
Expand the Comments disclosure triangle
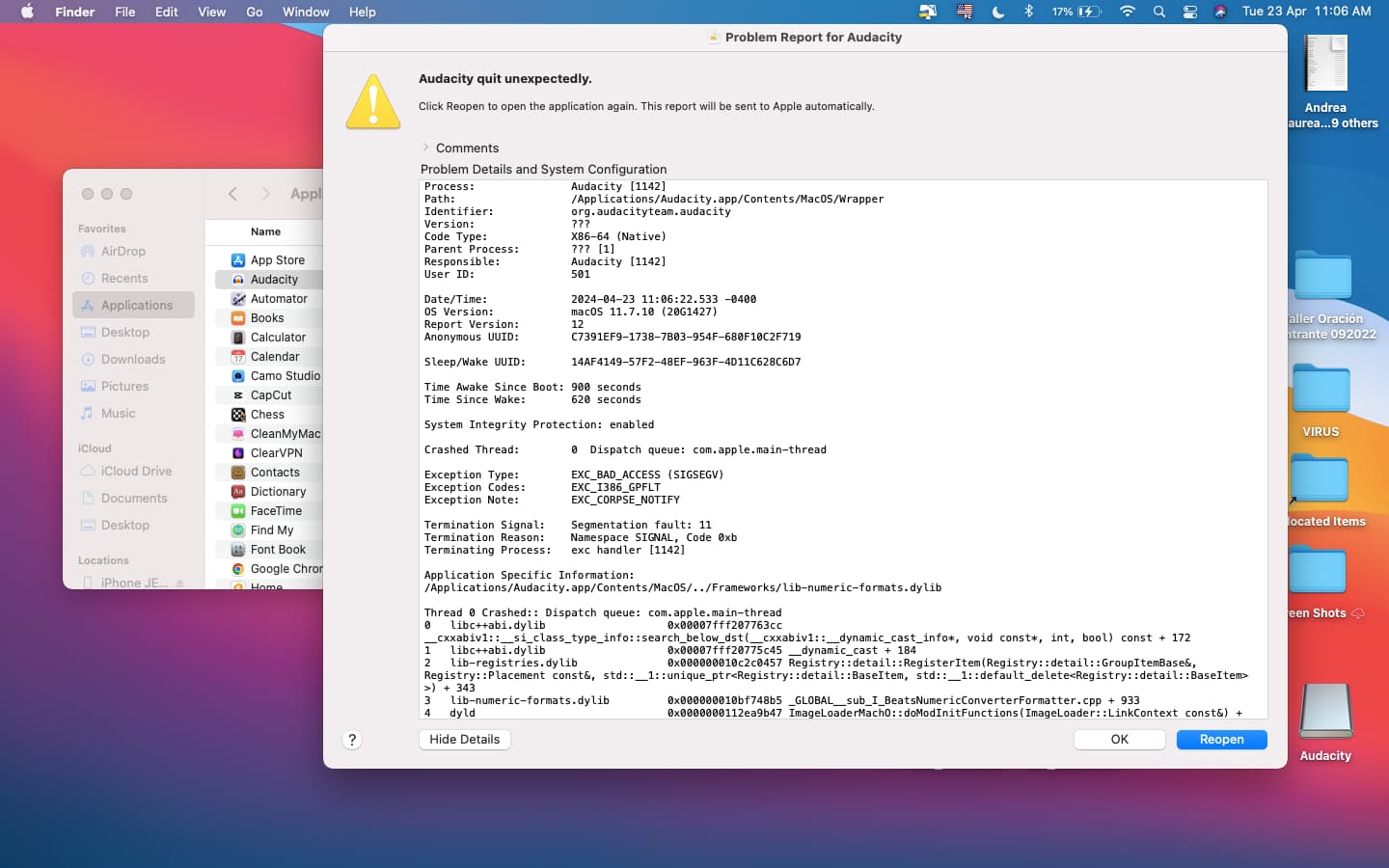click(x=425, y=148)
